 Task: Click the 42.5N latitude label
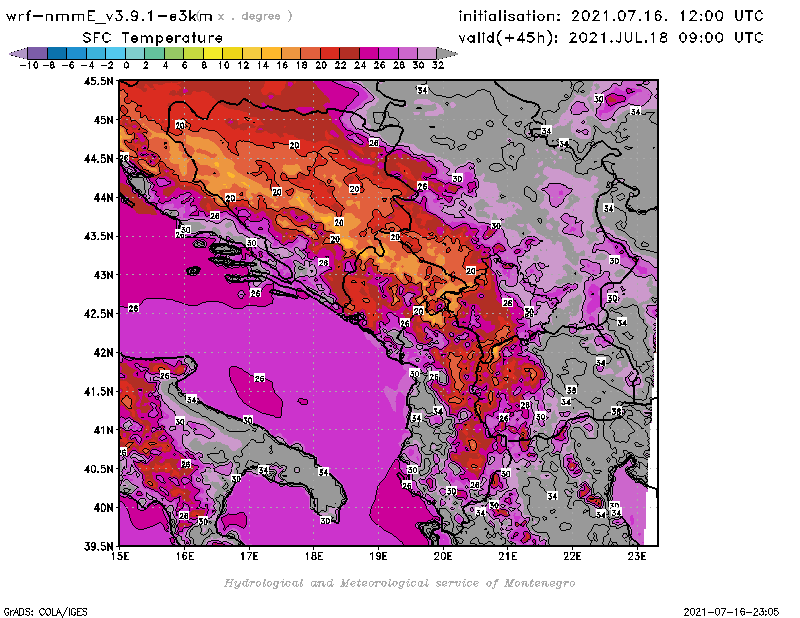99,314
